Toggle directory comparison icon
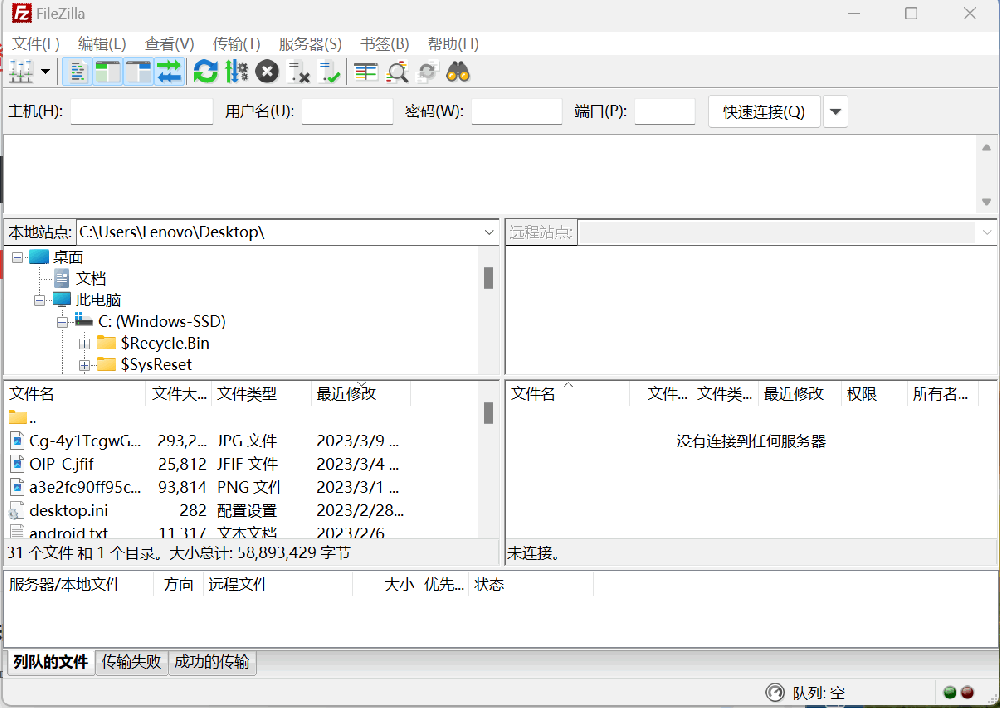Image resolution: width=1000 pixels, height=708 pixels. click(397, 72)
